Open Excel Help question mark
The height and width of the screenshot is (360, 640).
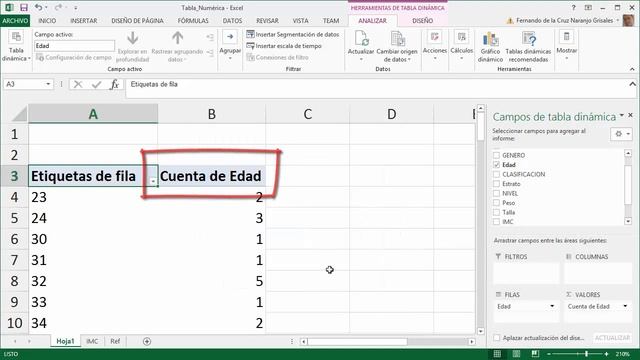(x=573, y=8)
